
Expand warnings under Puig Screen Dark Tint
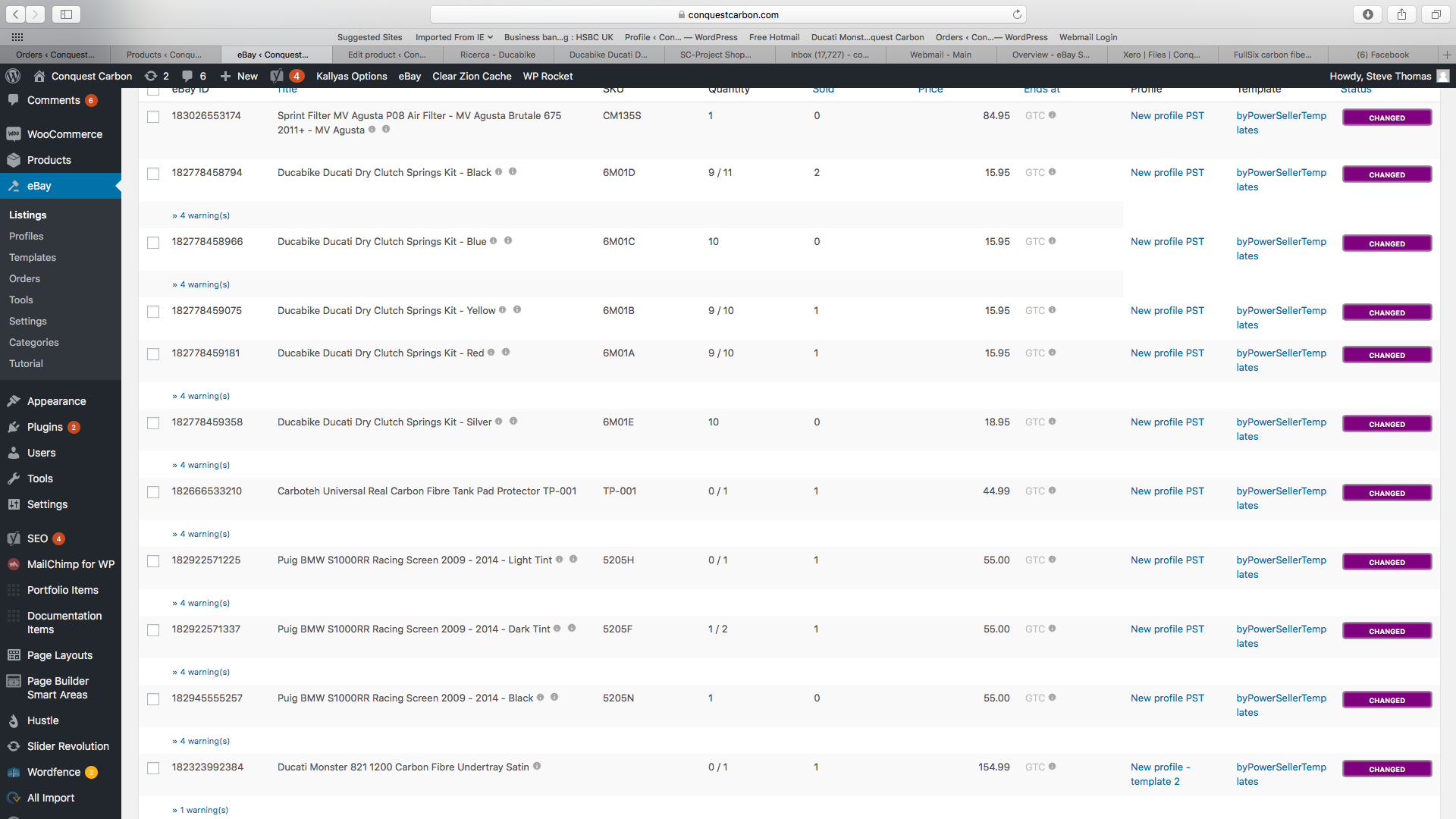(201, 672)
